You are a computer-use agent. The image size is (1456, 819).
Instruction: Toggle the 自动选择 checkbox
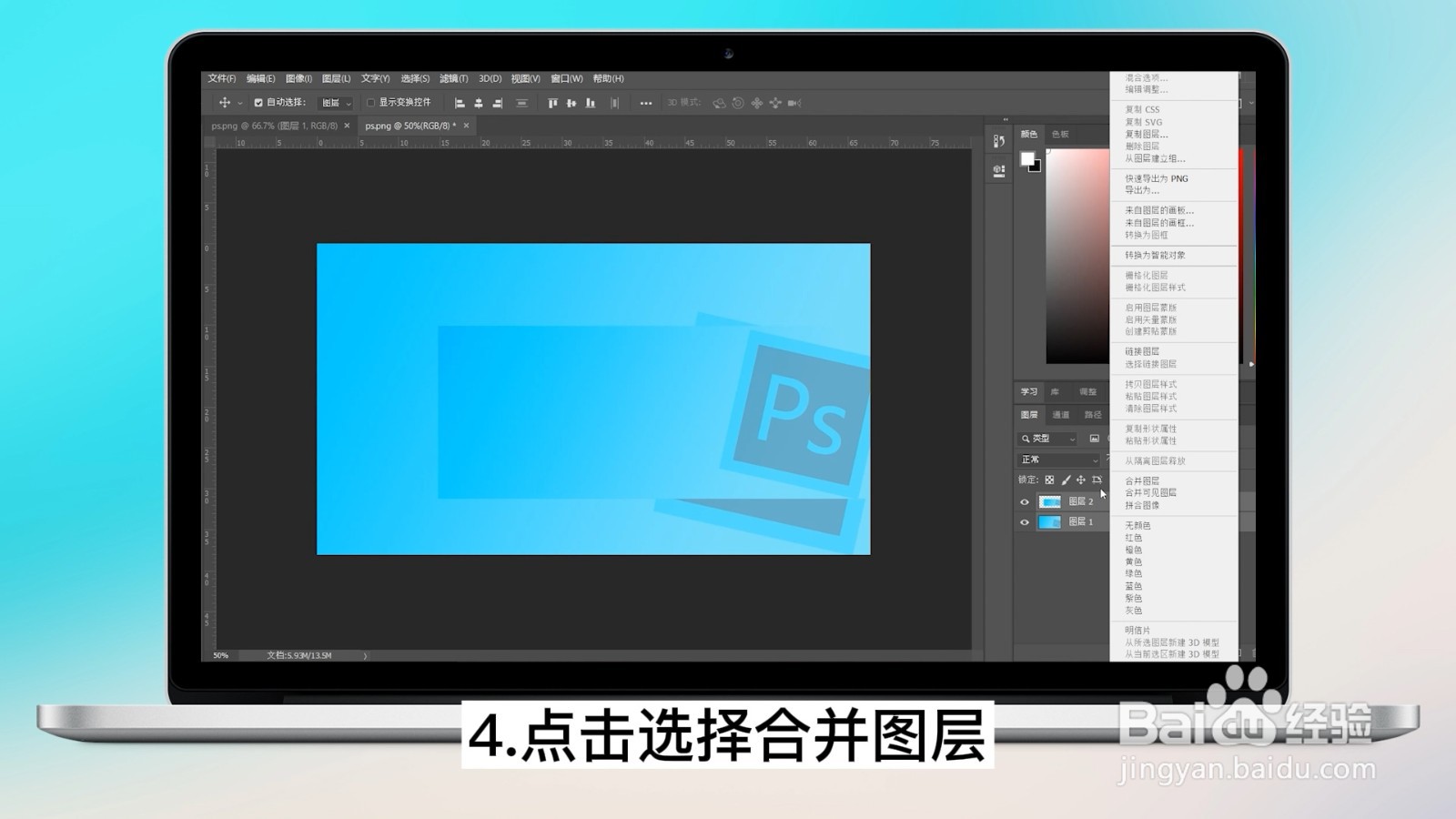[x=258, y=103]
